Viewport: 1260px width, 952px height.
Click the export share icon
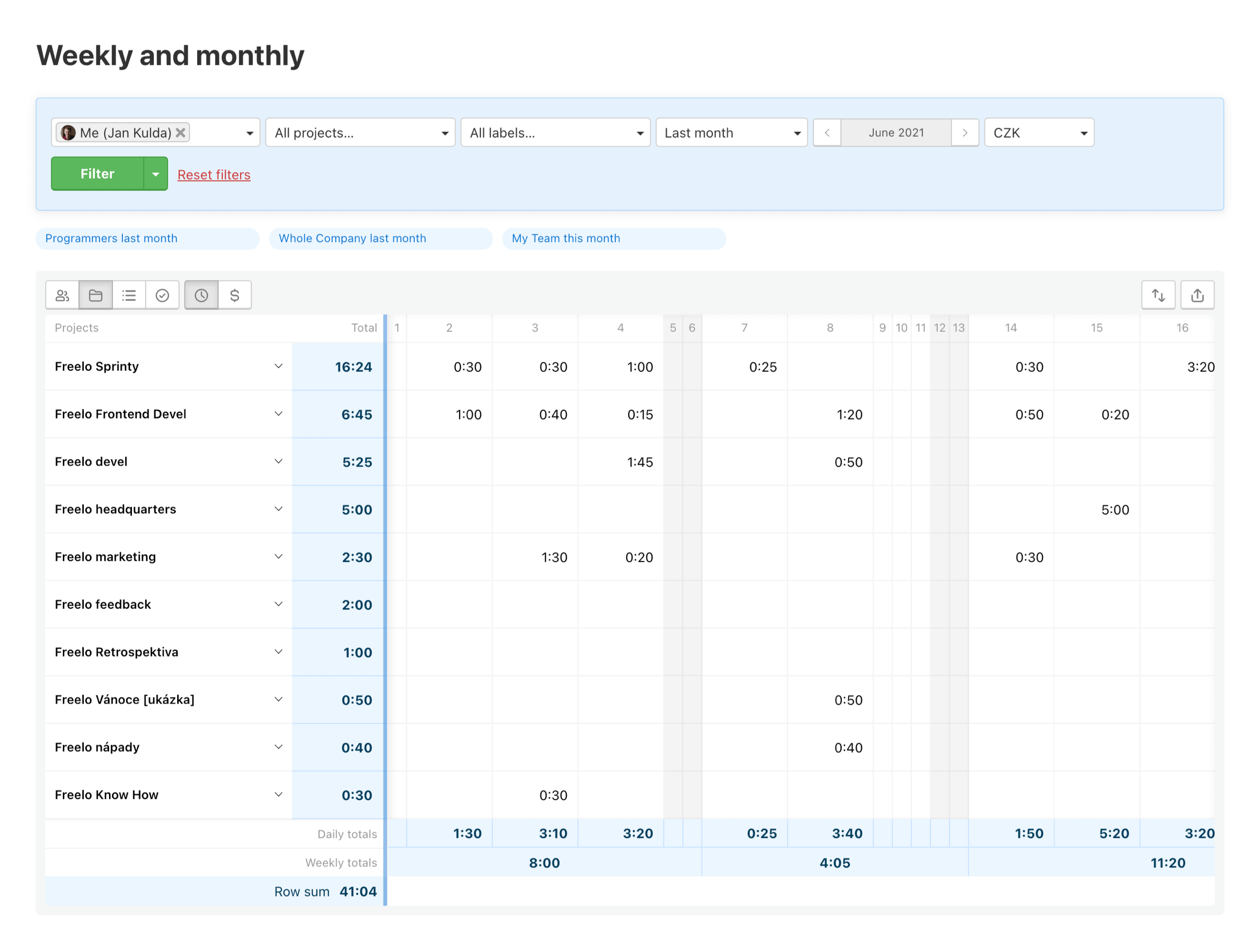point(1197,295)
